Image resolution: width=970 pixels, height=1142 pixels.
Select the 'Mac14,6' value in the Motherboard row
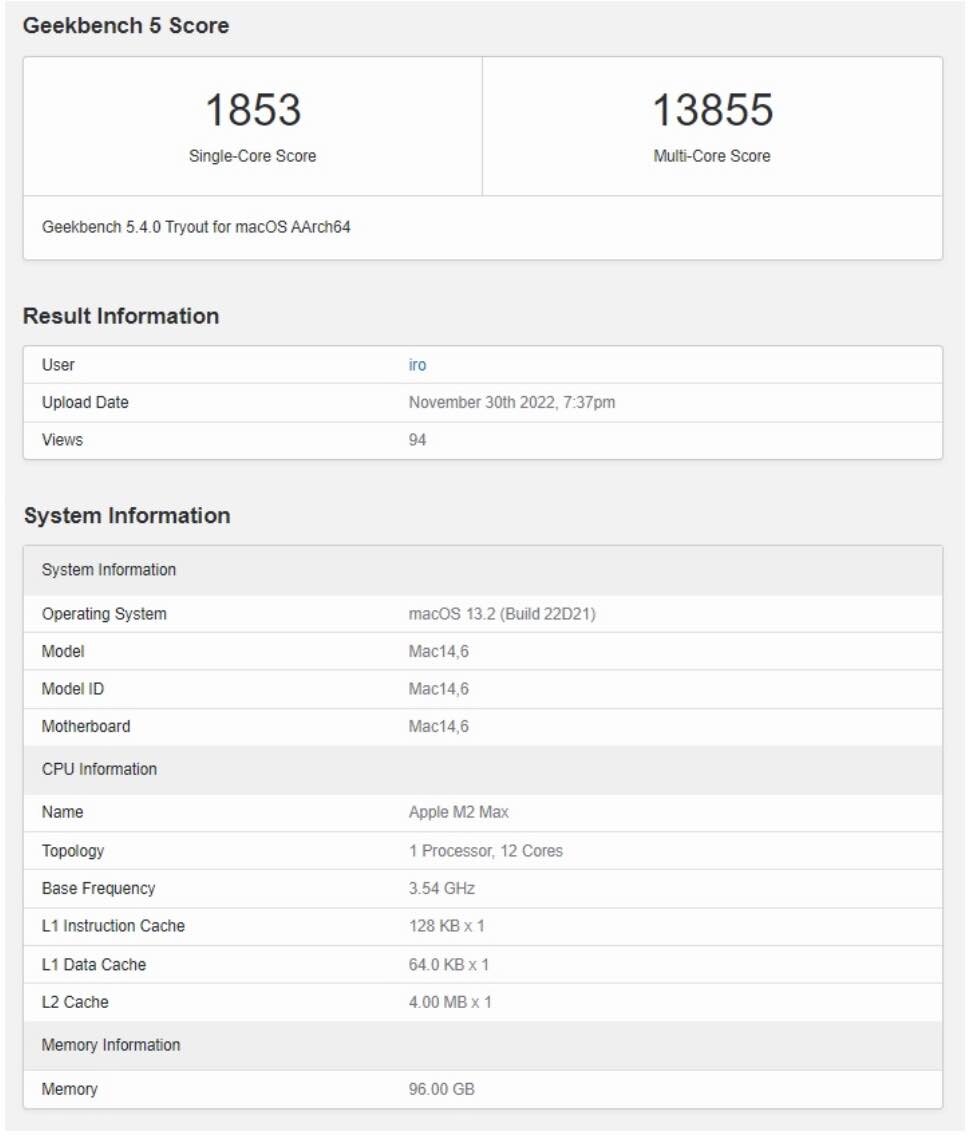(439, 727)
